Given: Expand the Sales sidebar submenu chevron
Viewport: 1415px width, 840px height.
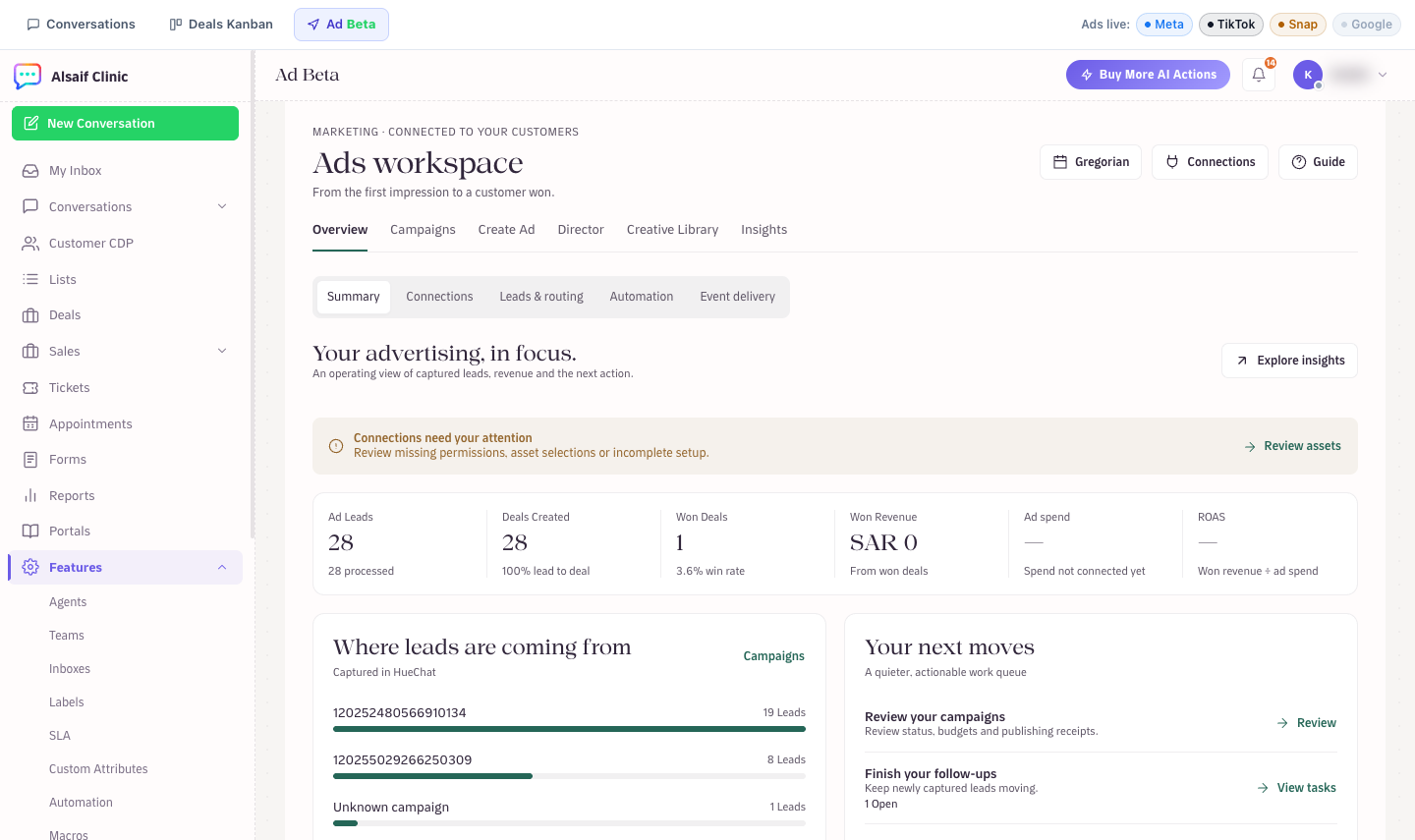Looking at the screenshot, I should tap(222, 352).
